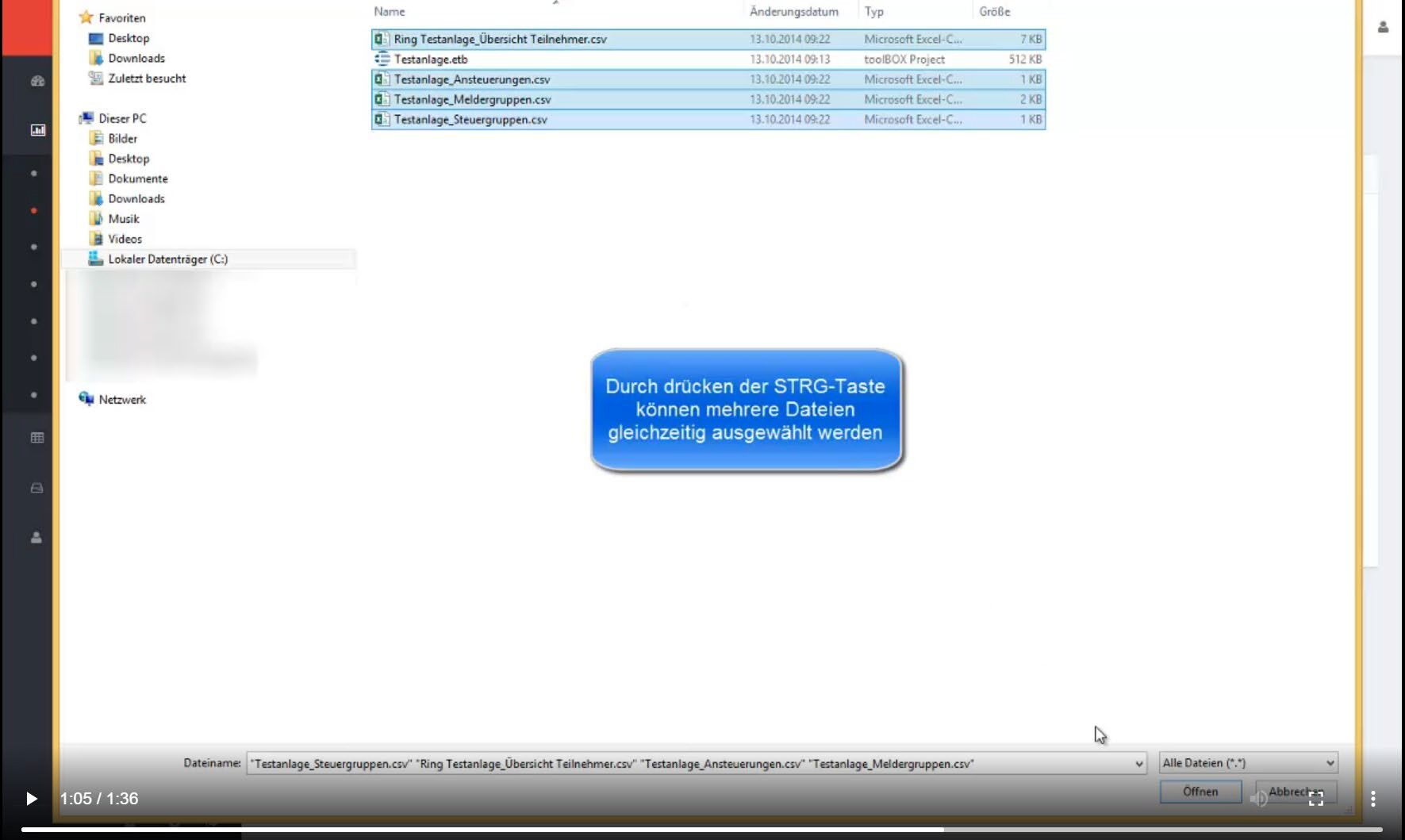Select Testanlage_Steuergruppen.csv file

(x=708, y=120)
